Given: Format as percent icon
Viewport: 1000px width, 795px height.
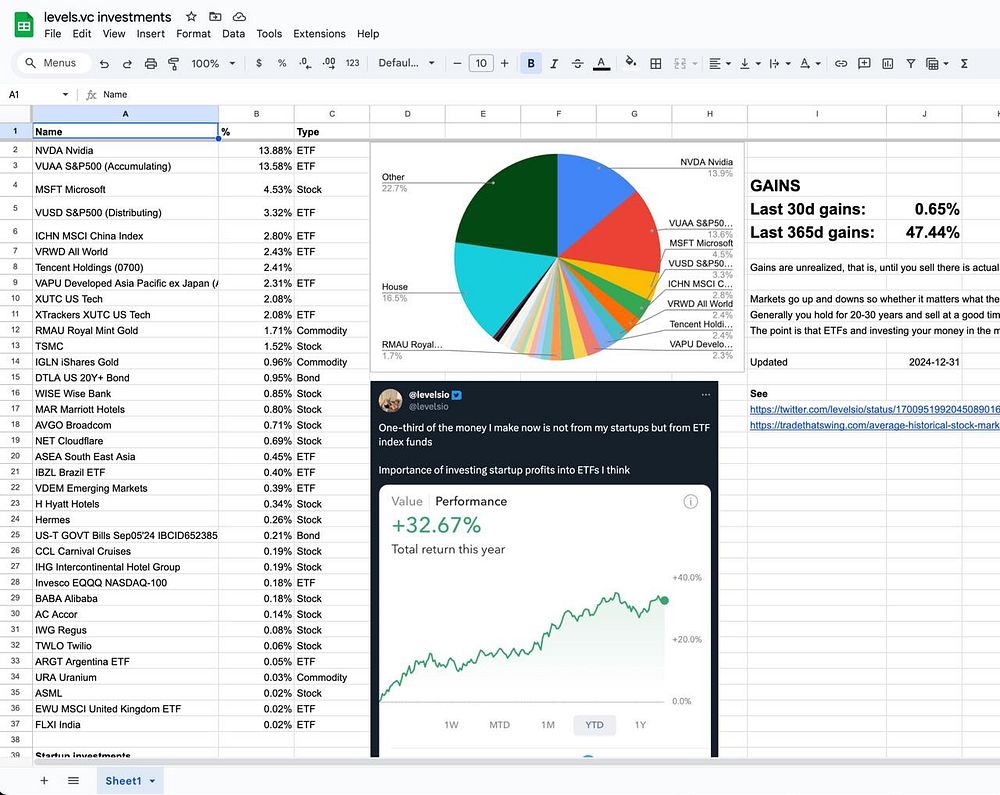Looking at the screenshot, I should click(x=282, y=63).
